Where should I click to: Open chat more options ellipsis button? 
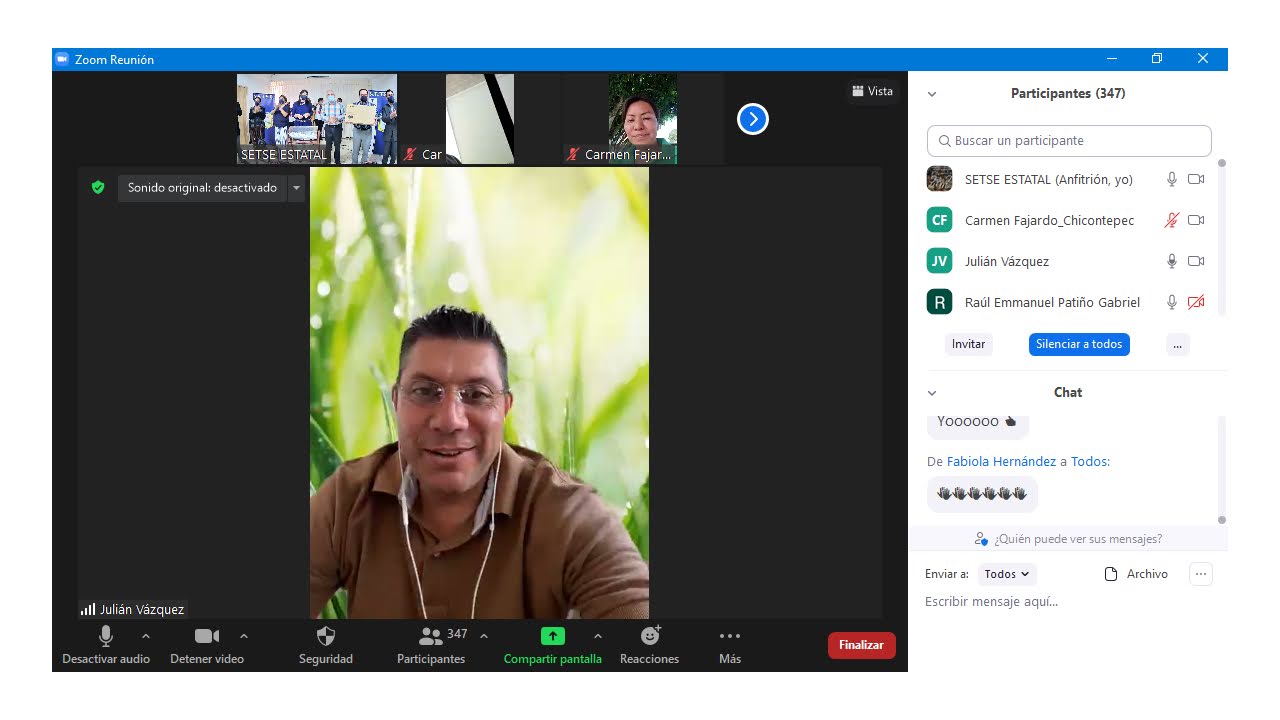(1201, 574)
